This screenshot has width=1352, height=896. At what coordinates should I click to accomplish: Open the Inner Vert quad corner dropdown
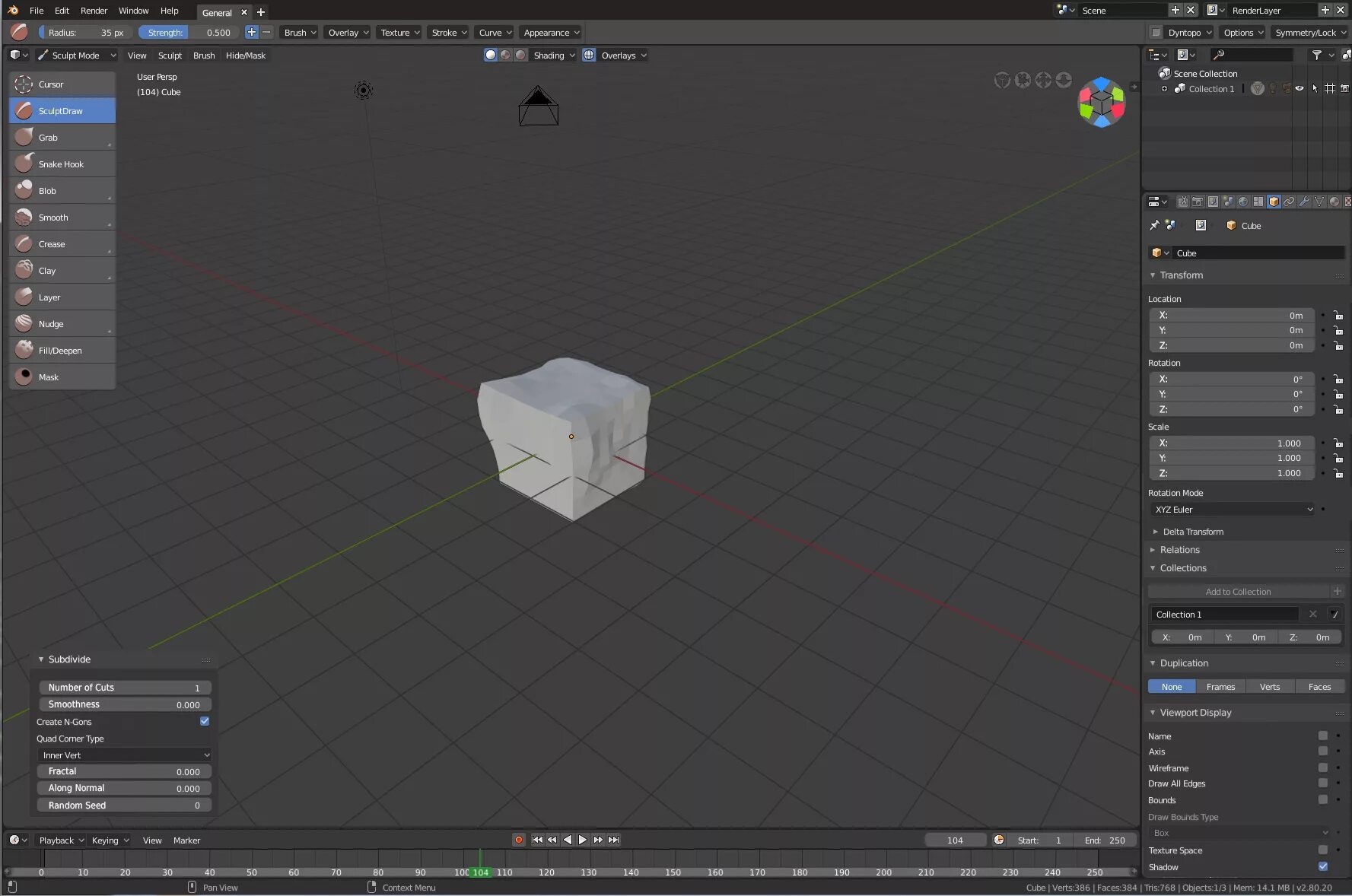coord(125,755)
